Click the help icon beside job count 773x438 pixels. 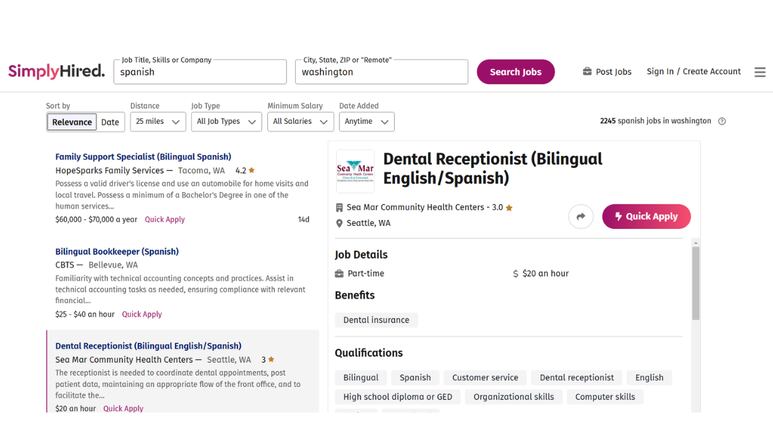(x=722, y=121)
